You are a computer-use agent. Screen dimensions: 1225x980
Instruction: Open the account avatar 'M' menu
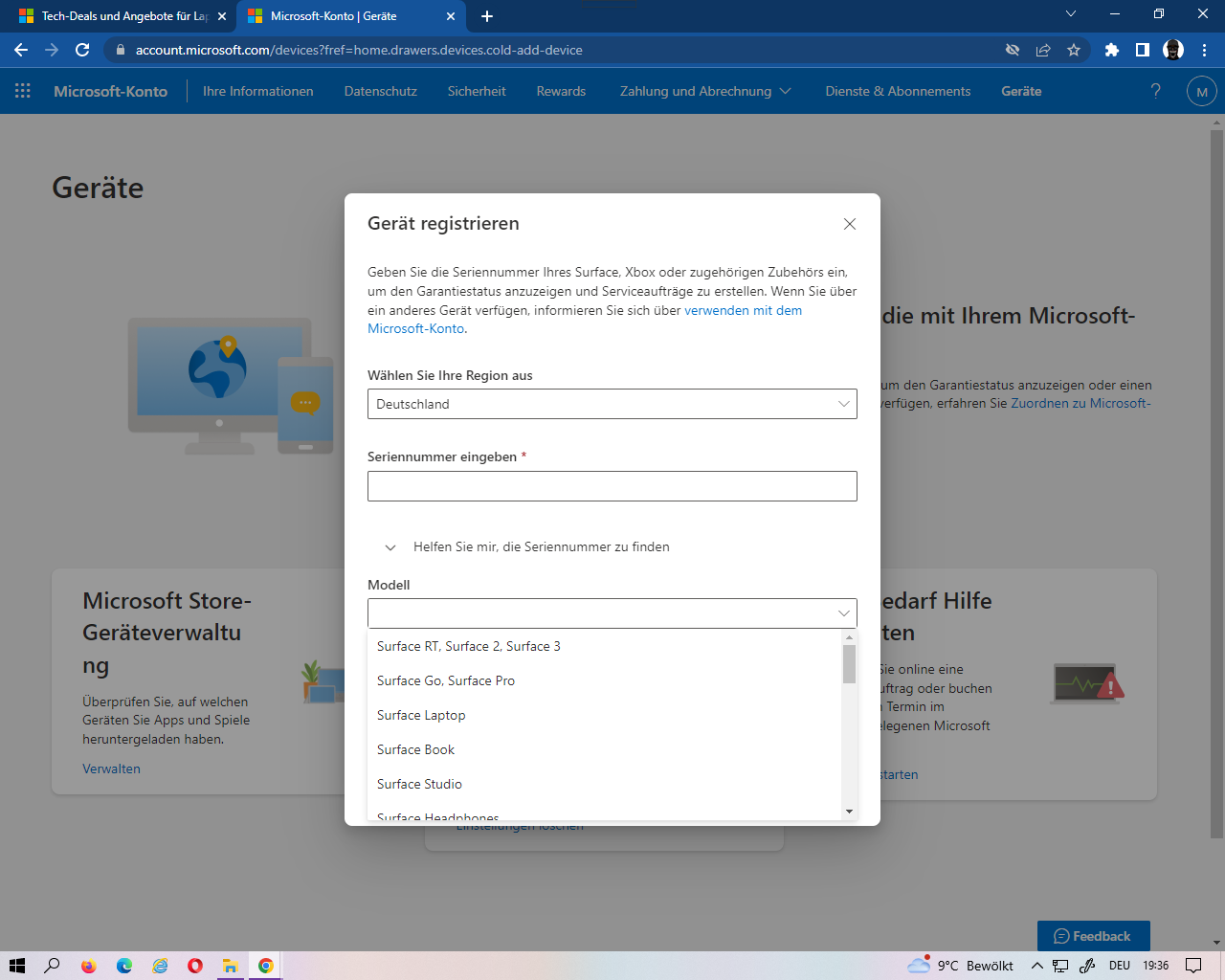pos(1202,91)
